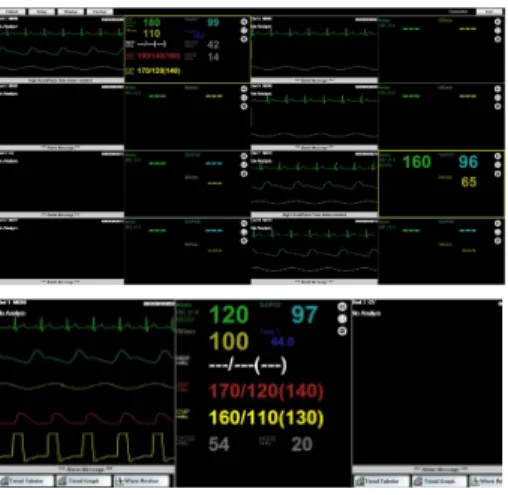Open the Patient menu in the top bar

click(12, 12)
